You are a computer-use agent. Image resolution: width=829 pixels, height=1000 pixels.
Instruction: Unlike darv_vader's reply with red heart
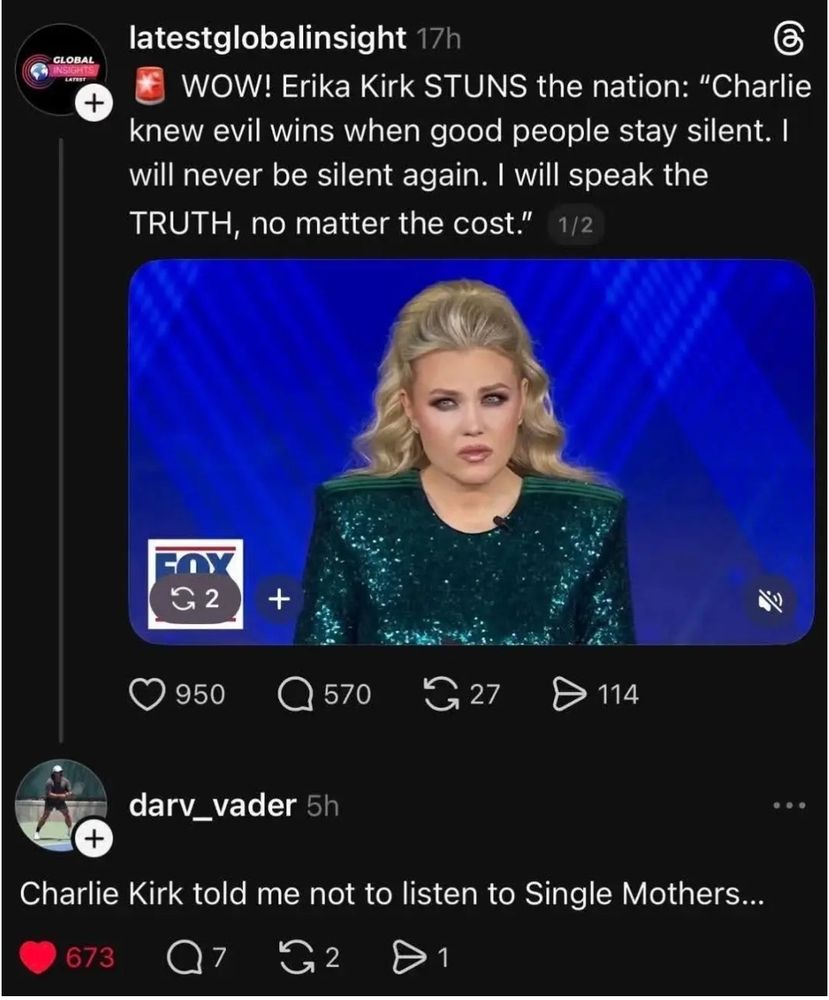pos(66,958)
